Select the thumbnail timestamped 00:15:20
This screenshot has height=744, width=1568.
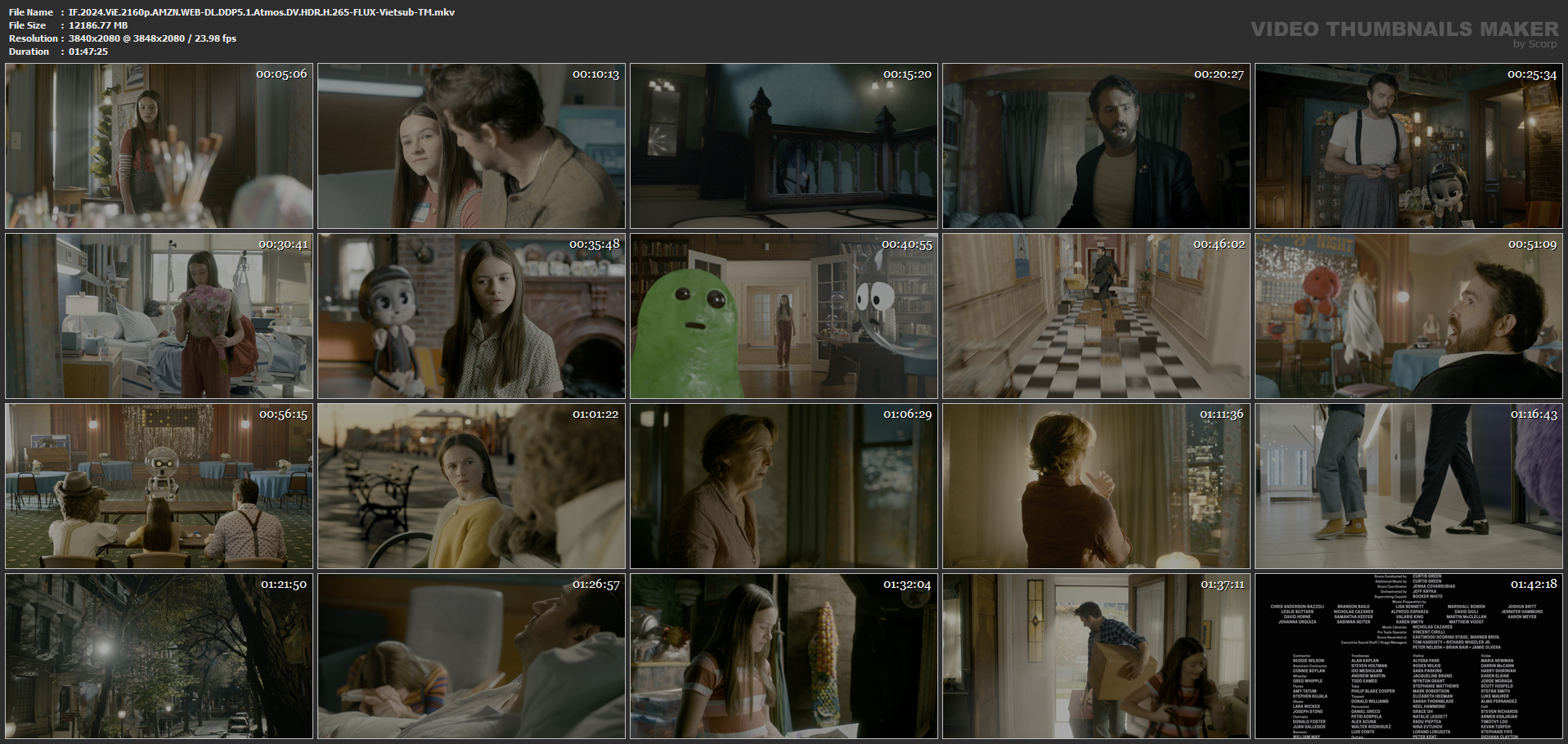784,146
